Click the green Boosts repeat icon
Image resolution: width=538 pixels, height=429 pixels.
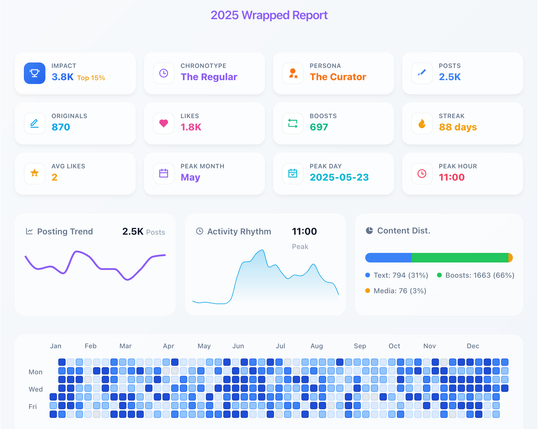pos(293,123)
